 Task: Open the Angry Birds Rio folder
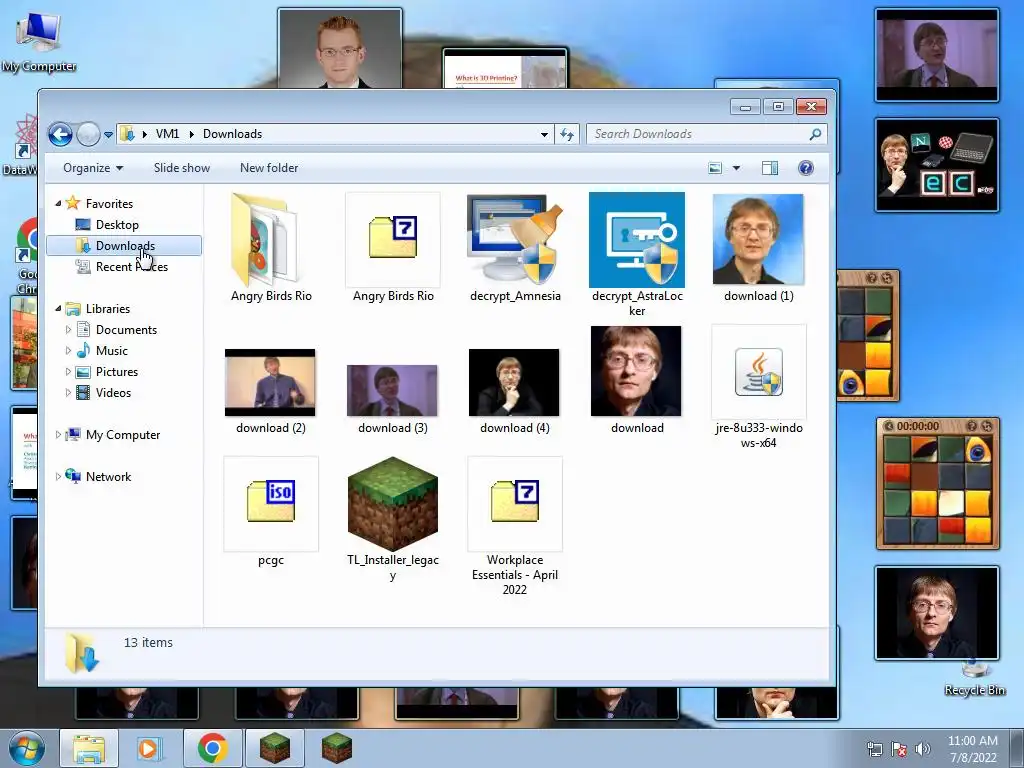coord(268,240)
